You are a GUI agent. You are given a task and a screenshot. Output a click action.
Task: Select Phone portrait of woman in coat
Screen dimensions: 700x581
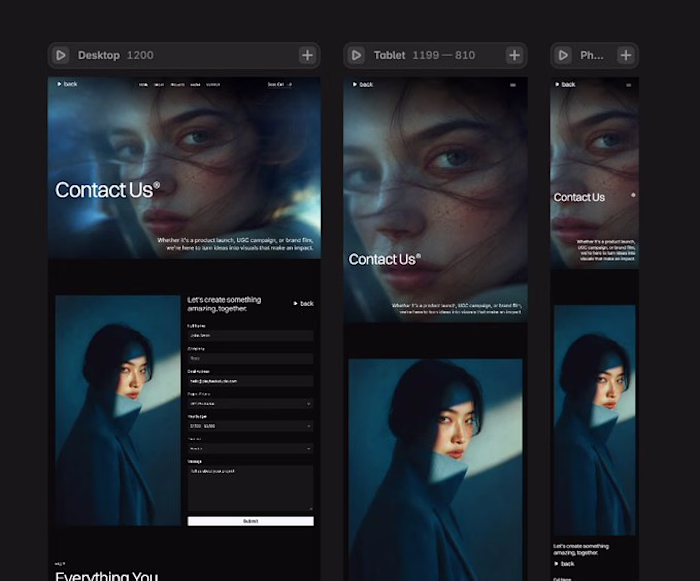[595, 420]
